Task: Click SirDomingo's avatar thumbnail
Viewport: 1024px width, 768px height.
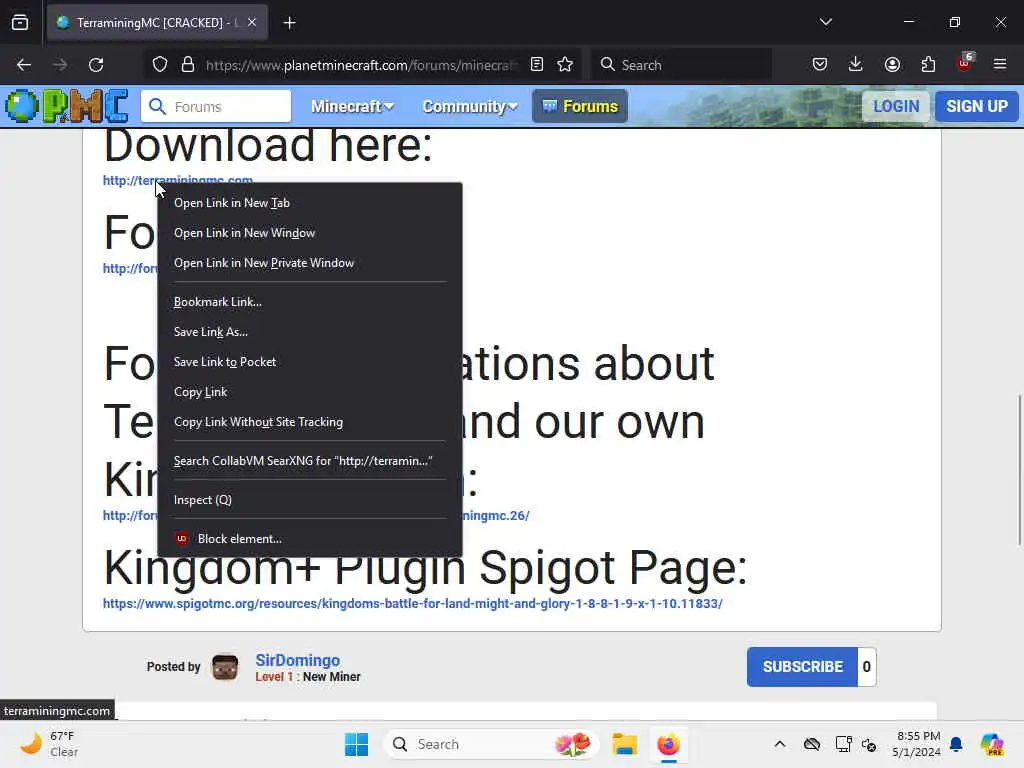Action: point(225,667)
